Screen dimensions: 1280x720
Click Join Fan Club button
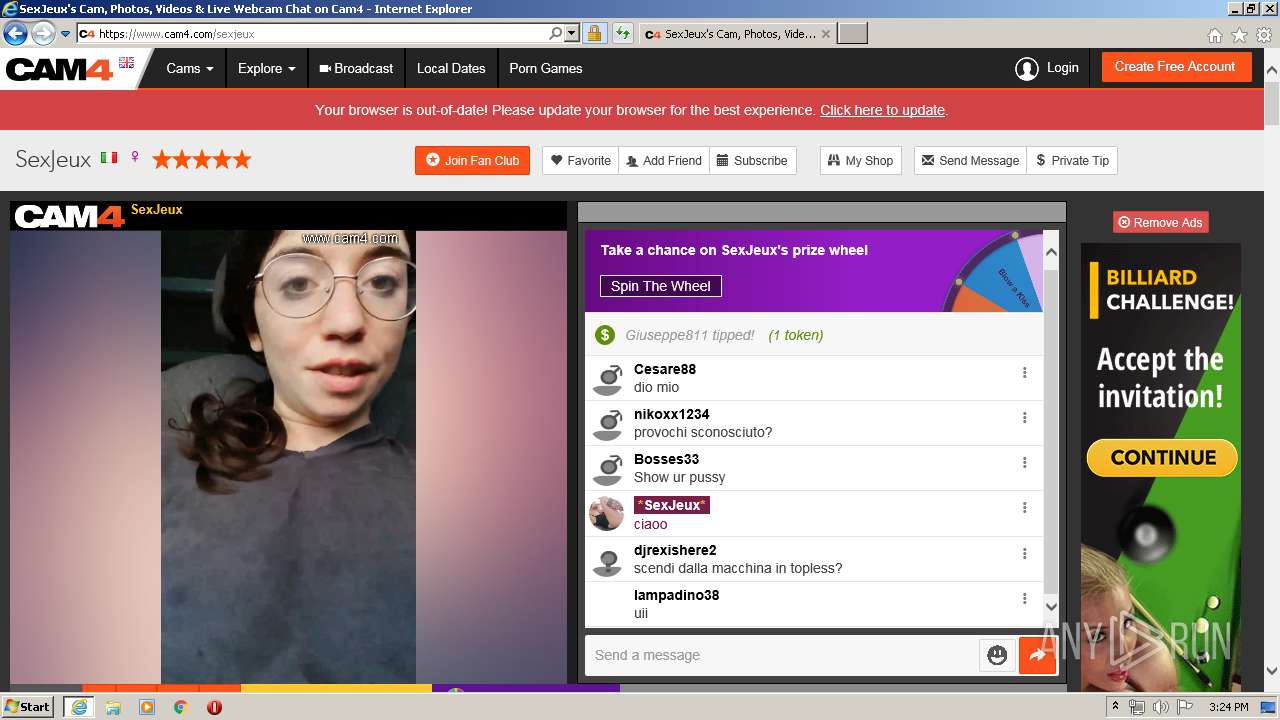[472, 160]
